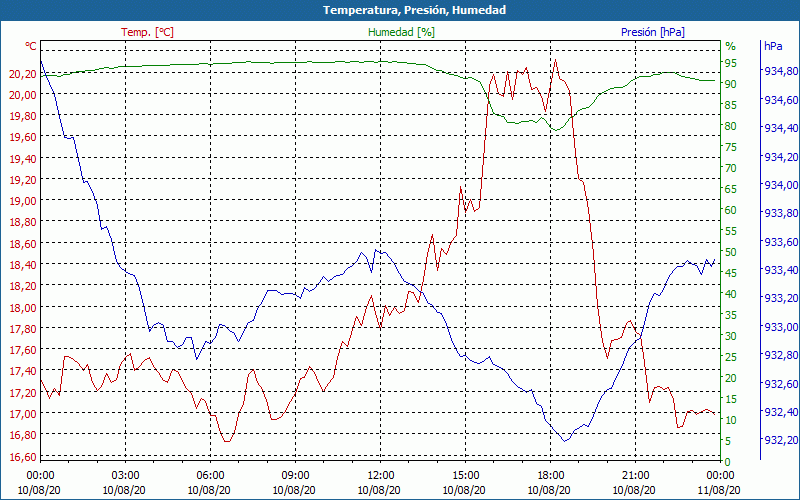
Task: Click the '18:00' time axis label
Action: [x=551, y=476]
